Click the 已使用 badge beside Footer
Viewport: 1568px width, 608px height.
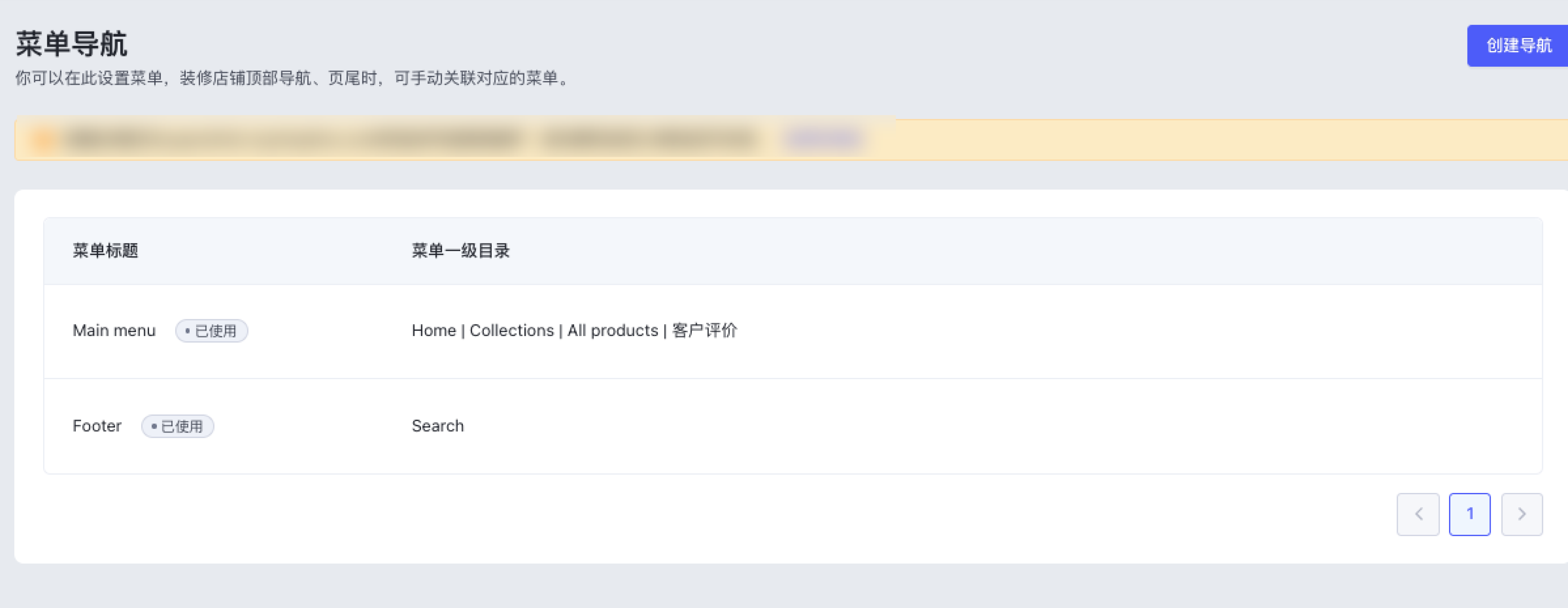tap(177, 426)
